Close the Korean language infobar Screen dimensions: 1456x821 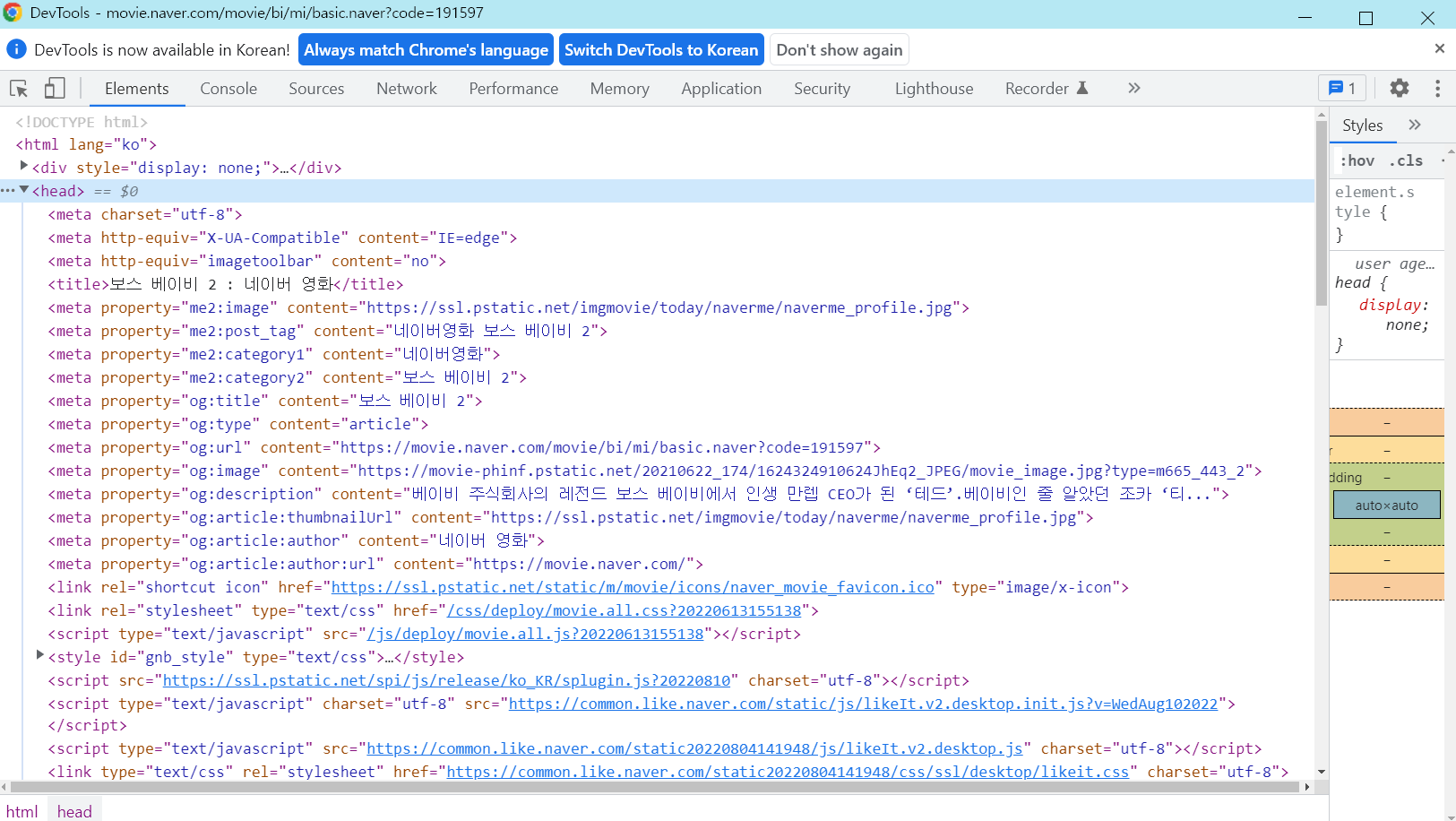(x=1439, y=48)
